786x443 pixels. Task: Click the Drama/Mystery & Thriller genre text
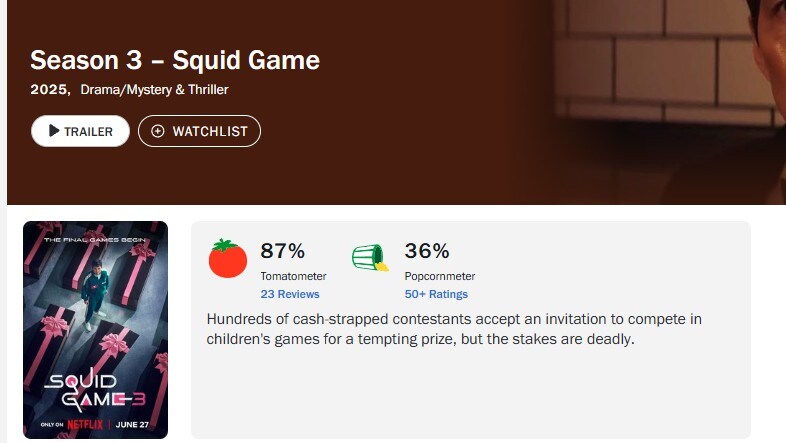[154, 90]
